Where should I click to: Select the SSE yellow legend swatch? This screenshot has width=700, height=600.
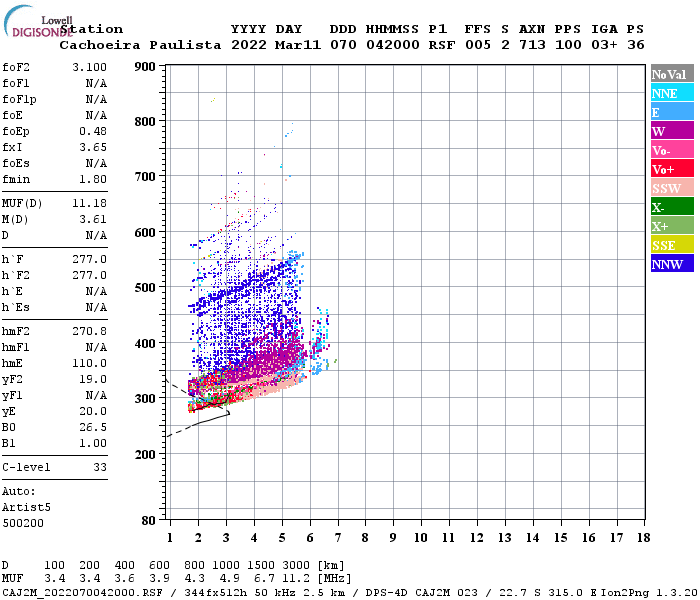coord(672,245)
